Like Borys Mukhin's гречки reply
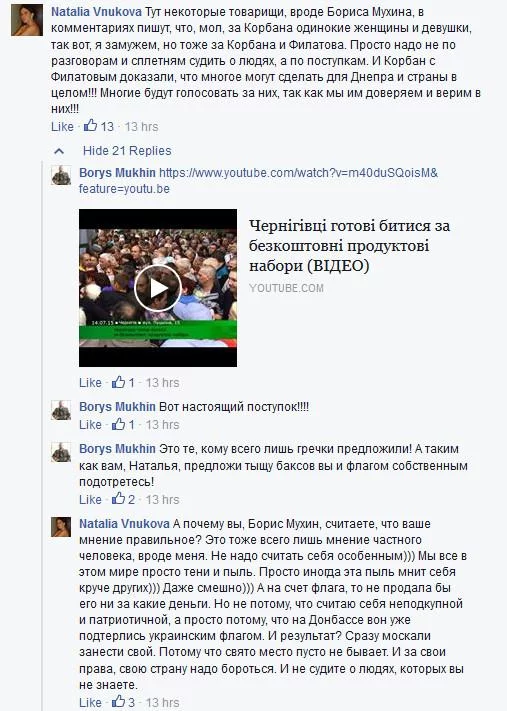Viewport: 507px width, 711px height. (x=90, y=499)
